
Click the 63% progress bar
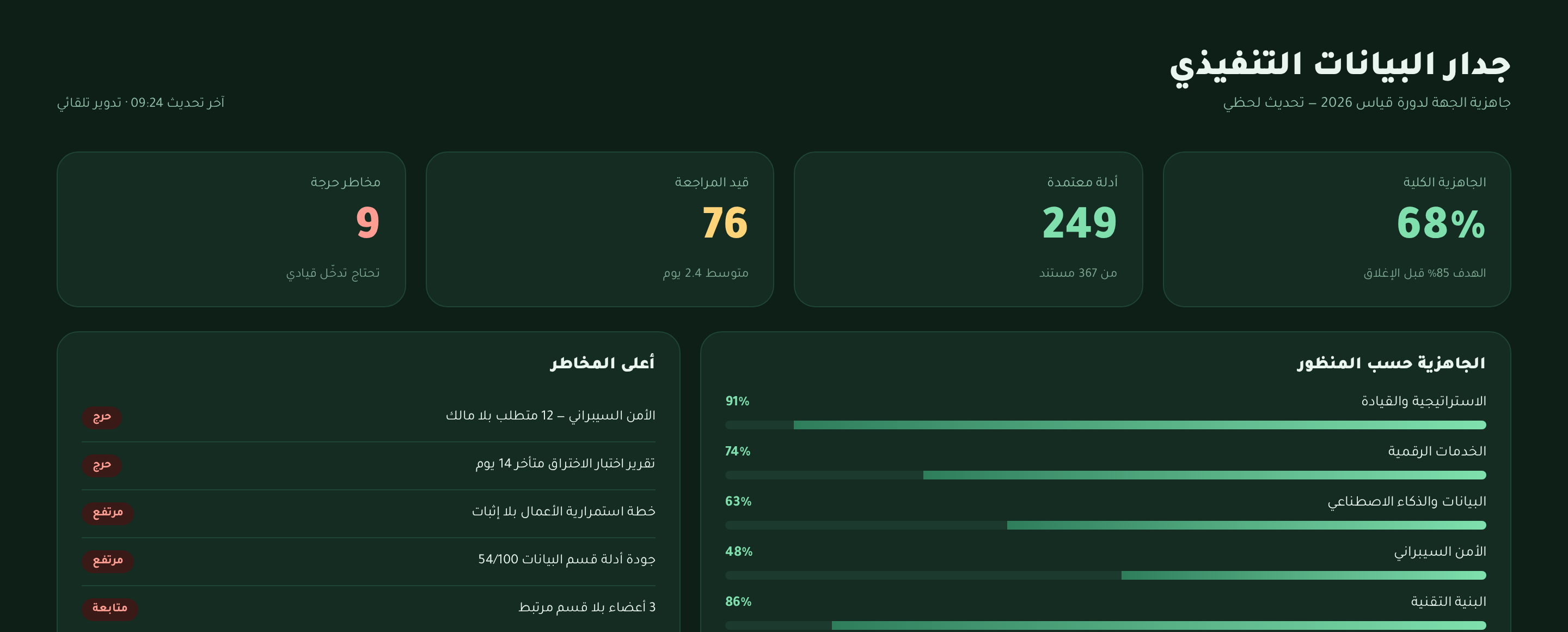[1105, 525]
